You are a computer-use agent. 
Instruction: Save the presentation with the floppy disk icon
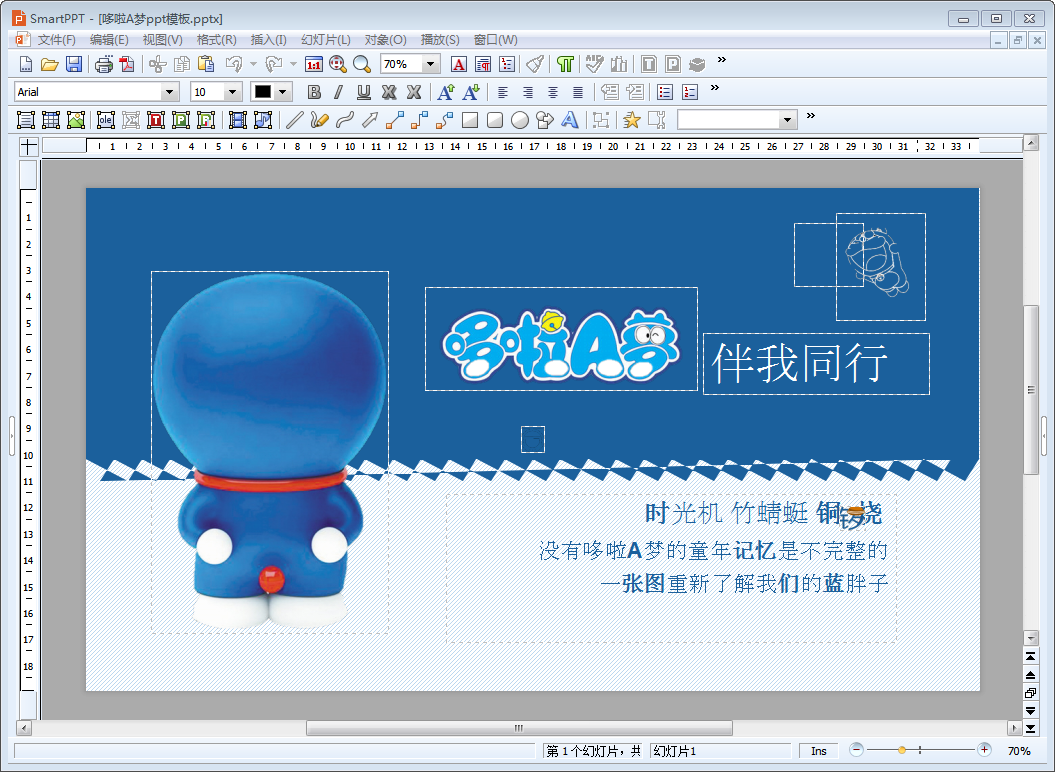click(73, 65)
